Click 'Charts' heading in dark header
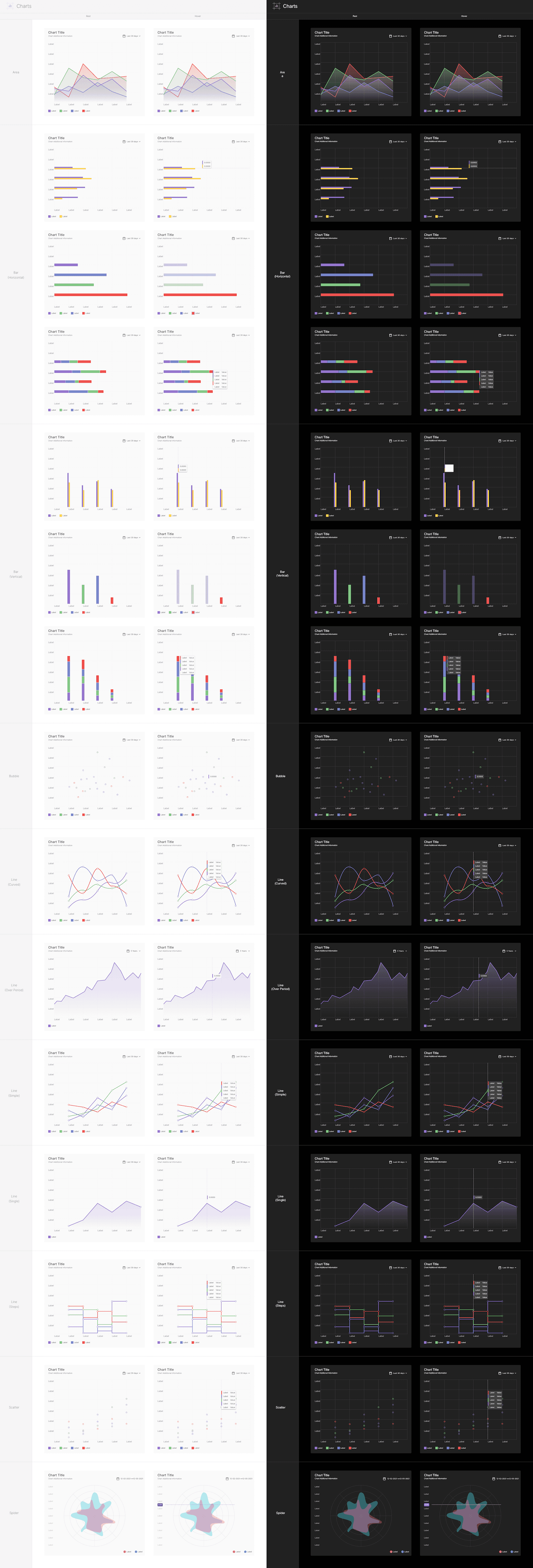This screenshot has height=1568, width=533. click(x=290, y=6)
